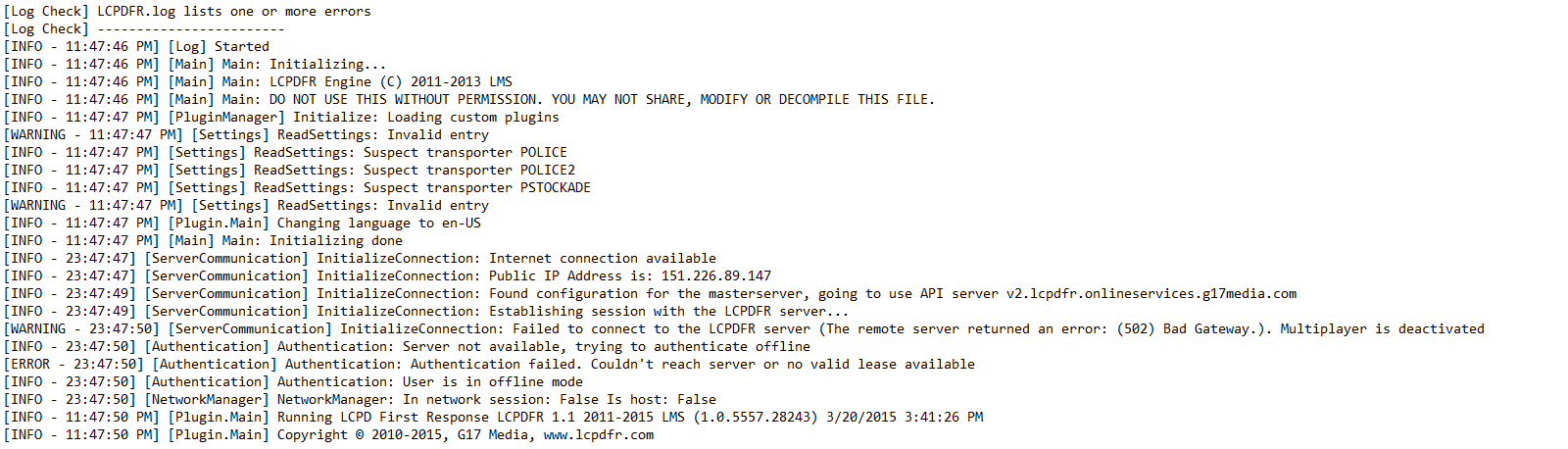Image resolution: width=1568 pixels, height=449 pixels.
Task: Click the "LCPDFR Engine (C) 2011-2013 LMS" line
Action: (x=390, y=82)
